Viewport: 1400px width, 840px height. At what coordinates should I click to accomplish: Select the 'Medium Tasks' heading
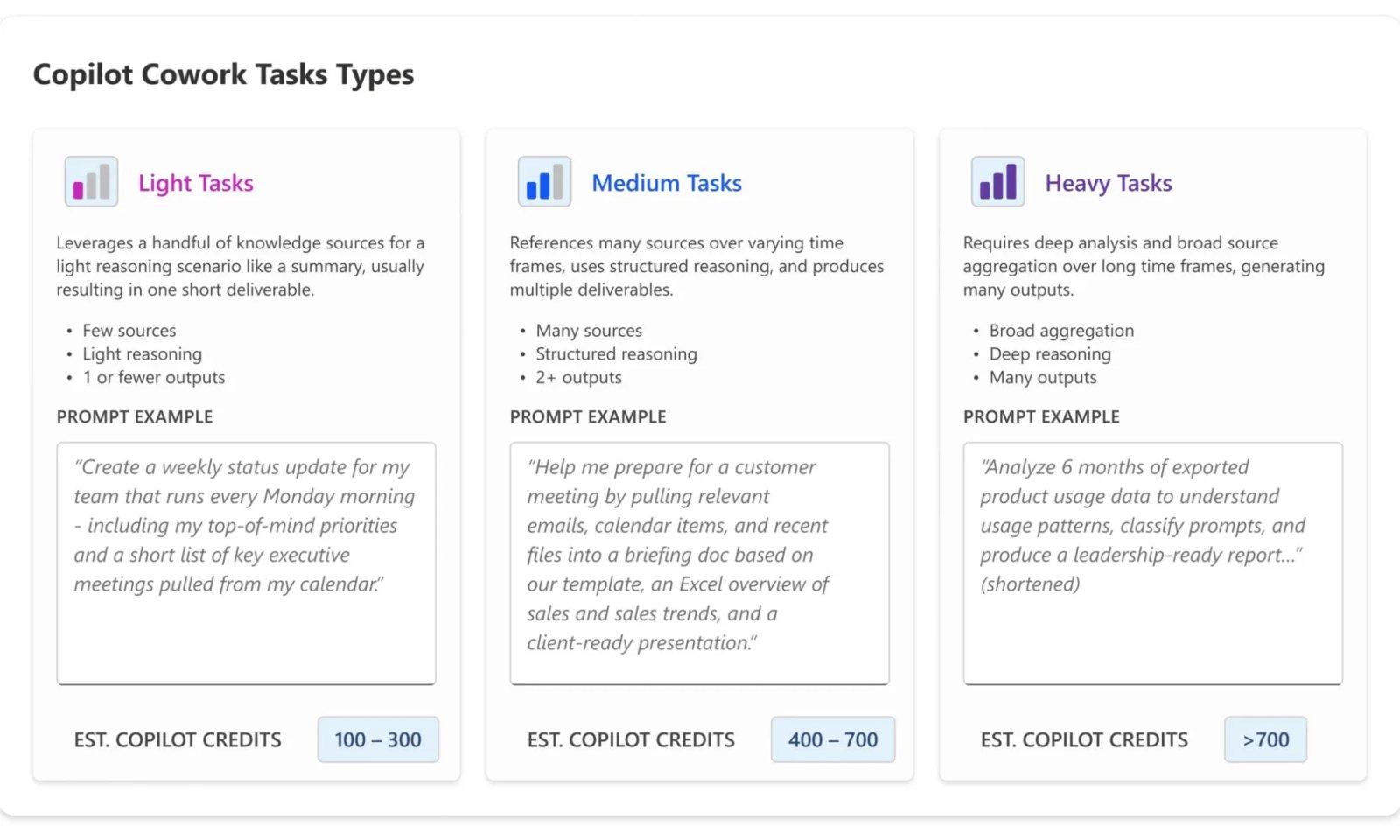(667, 183)
